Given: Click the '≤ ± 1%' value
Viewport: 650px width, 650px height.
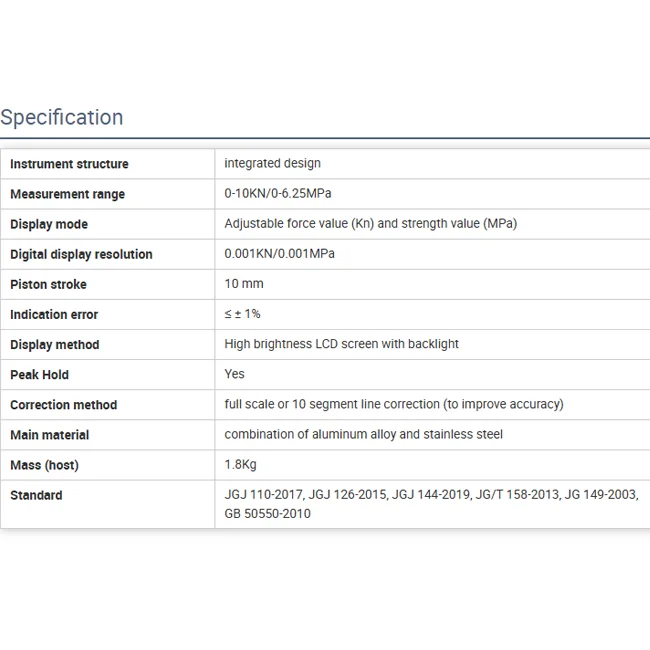Looking at the screenshot, I should click(242, 313).
